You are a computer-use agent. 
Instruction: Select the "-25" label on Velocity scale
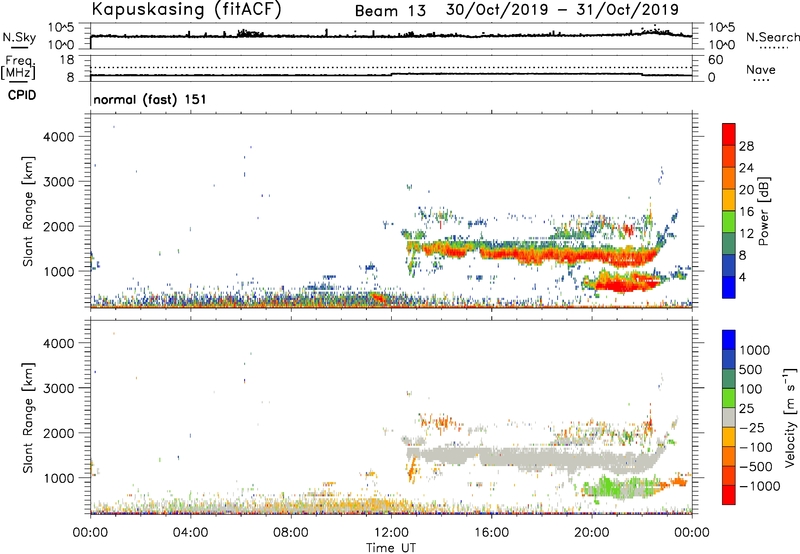coord(752,428)
